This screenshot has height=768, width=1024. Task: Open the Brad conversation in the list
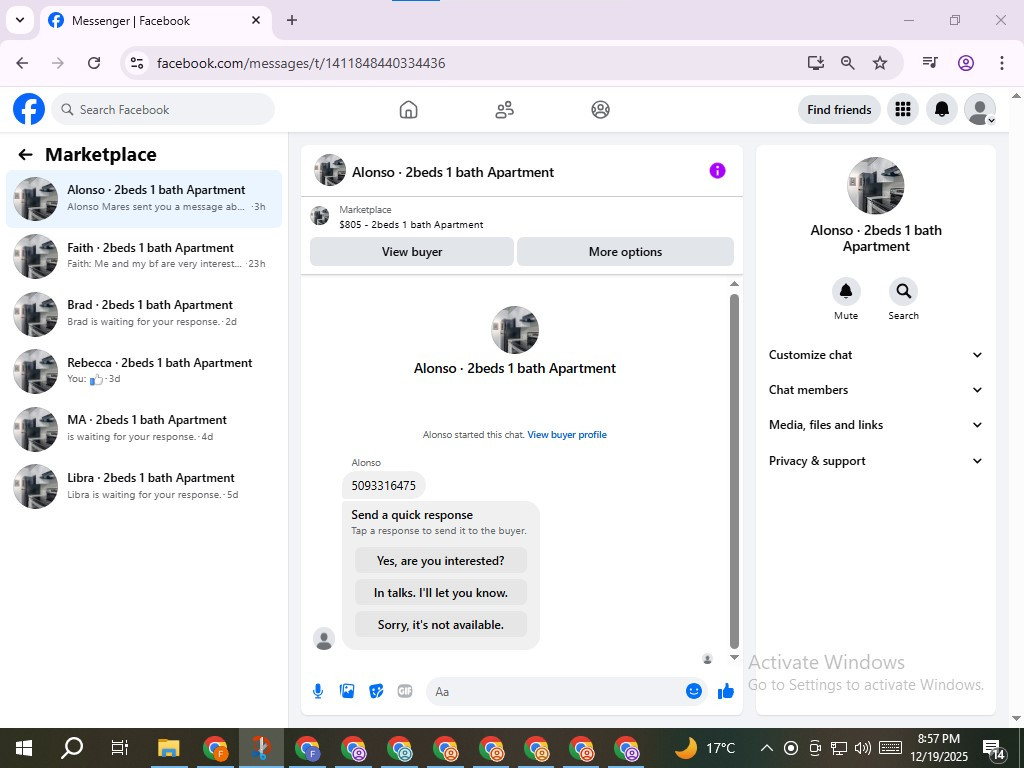tap(144, 313)
